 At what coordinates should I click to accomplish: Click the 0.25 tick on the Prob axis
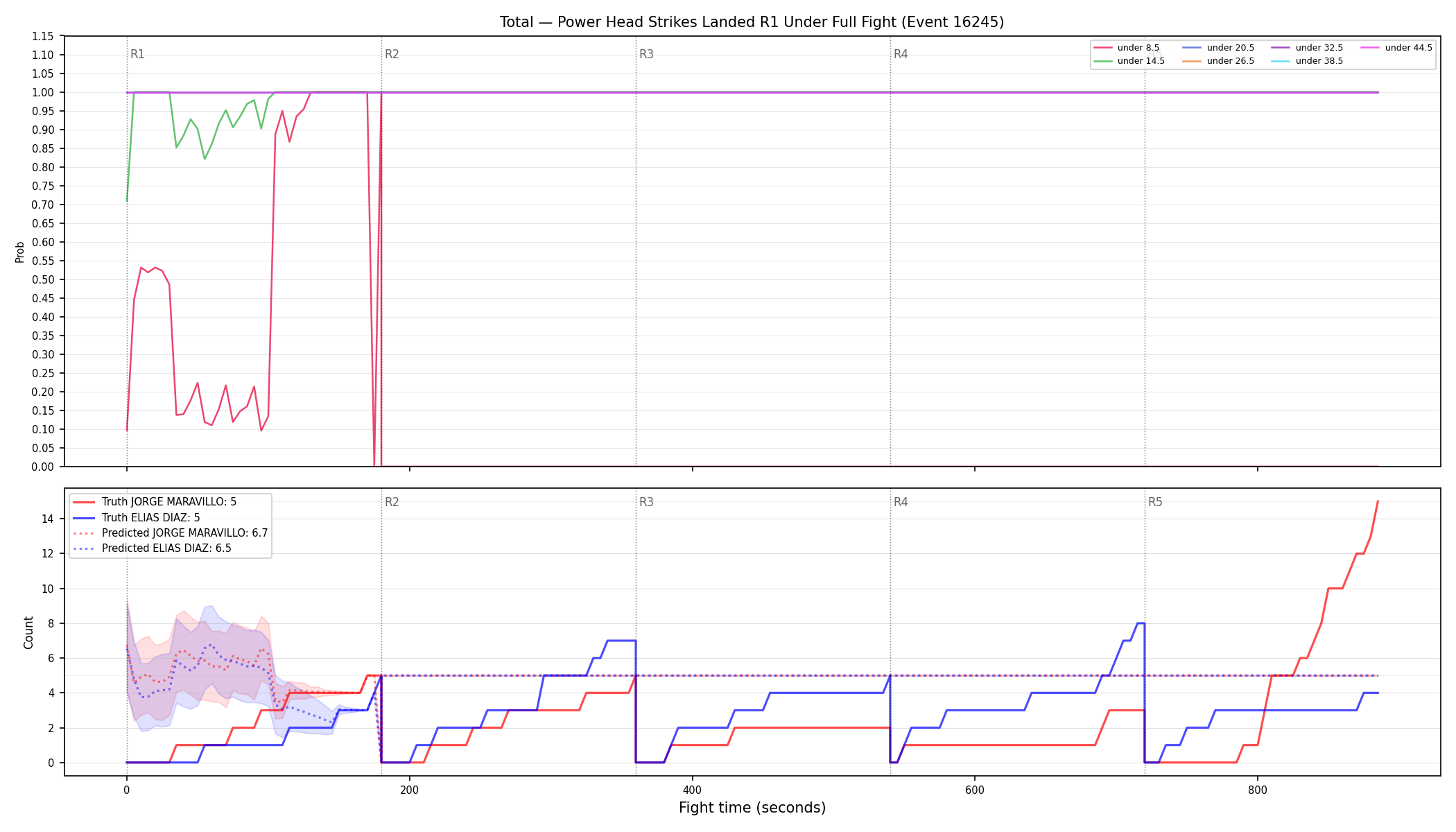tap(43, 373)
